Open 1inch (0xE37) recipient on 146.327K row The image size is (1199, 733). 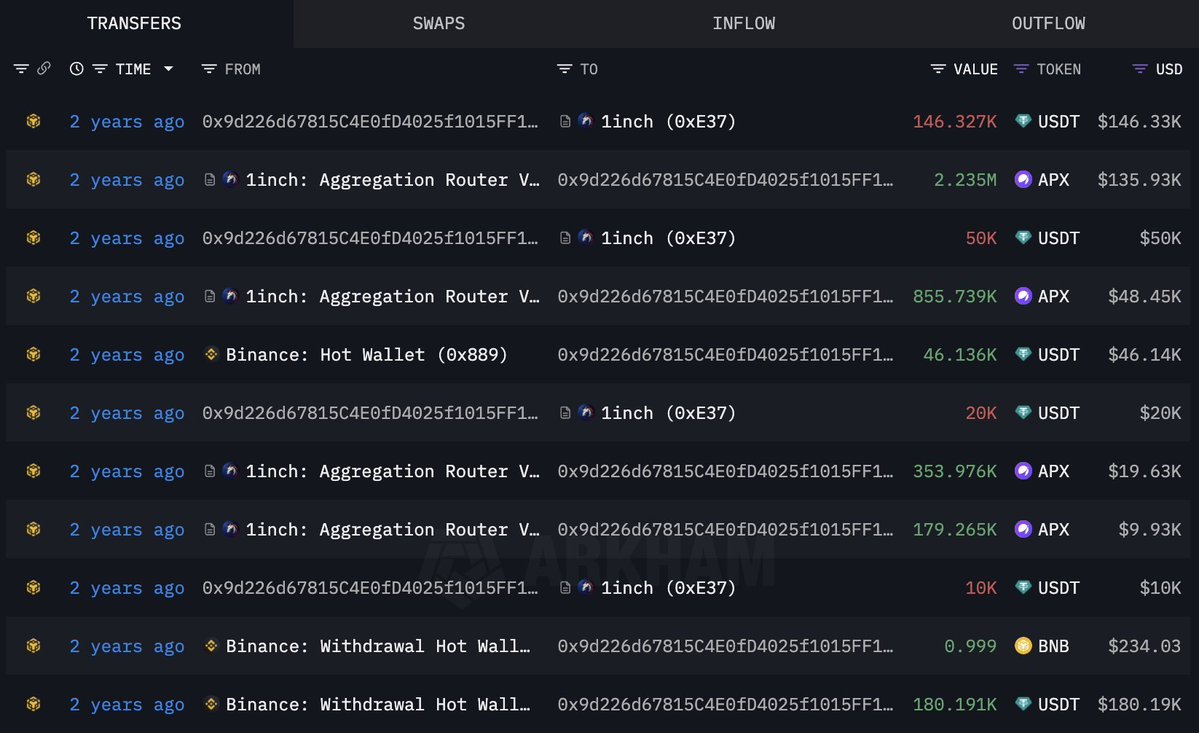668,121
